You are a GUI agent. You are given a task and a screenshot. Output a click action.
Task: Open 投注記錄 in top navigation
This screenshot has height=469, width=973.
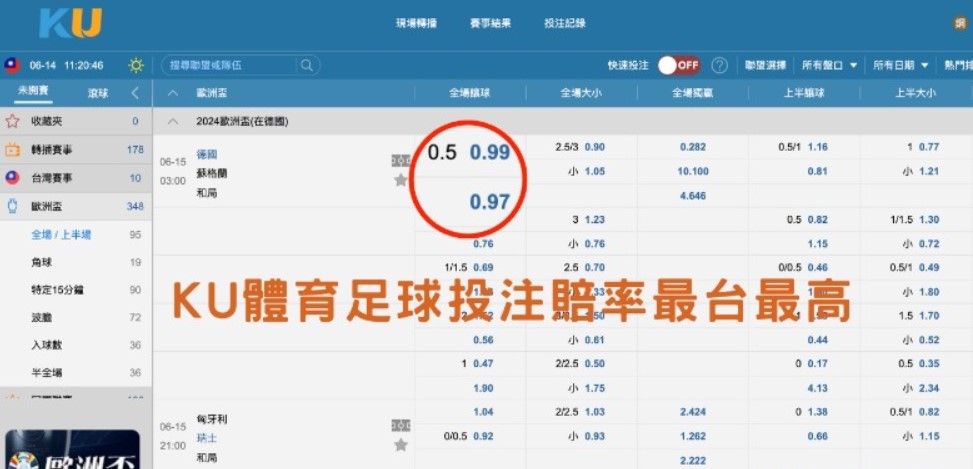(565, 24)
